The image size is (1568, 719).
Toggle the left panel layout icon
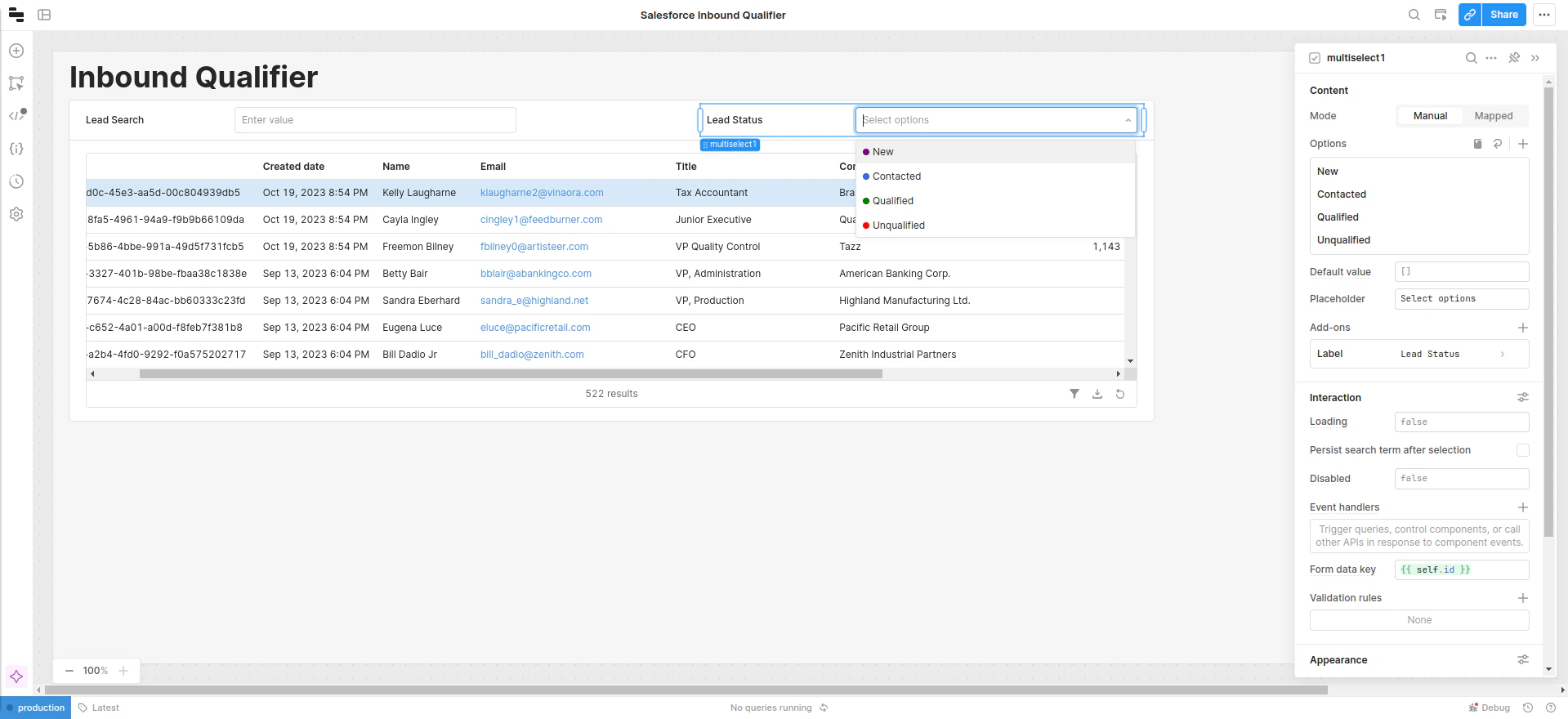tap(44, 15)
